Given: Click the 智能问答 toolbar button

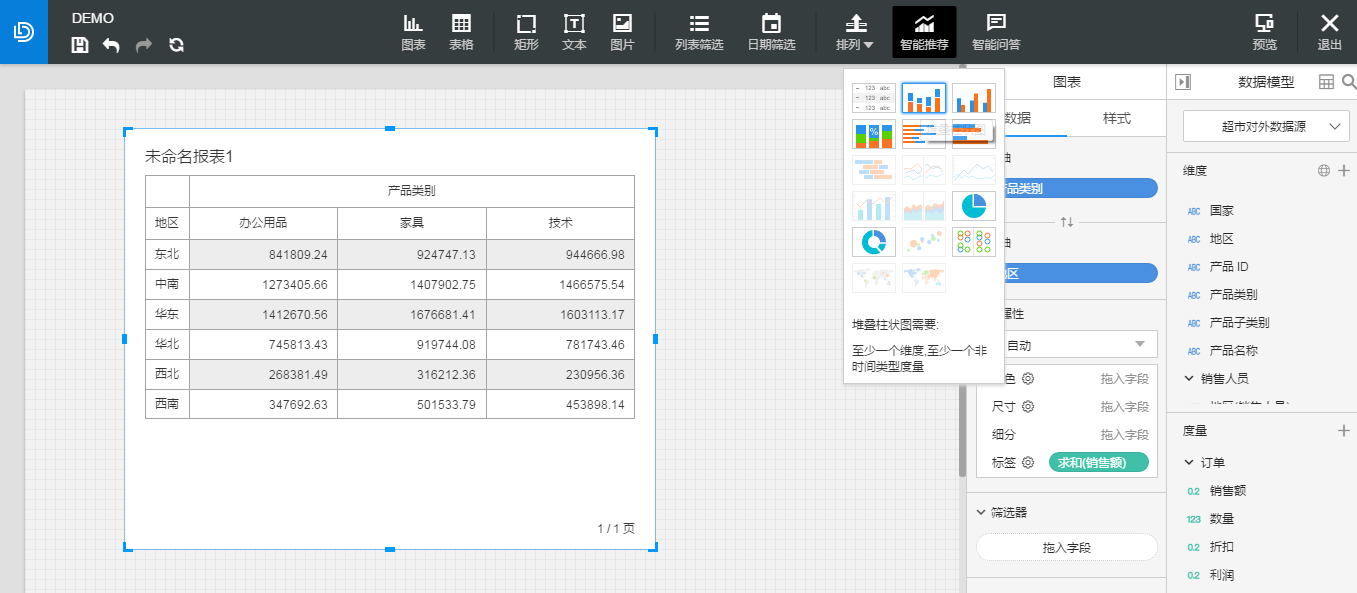Looking at the screenshot, I should (x=996, y=32).
